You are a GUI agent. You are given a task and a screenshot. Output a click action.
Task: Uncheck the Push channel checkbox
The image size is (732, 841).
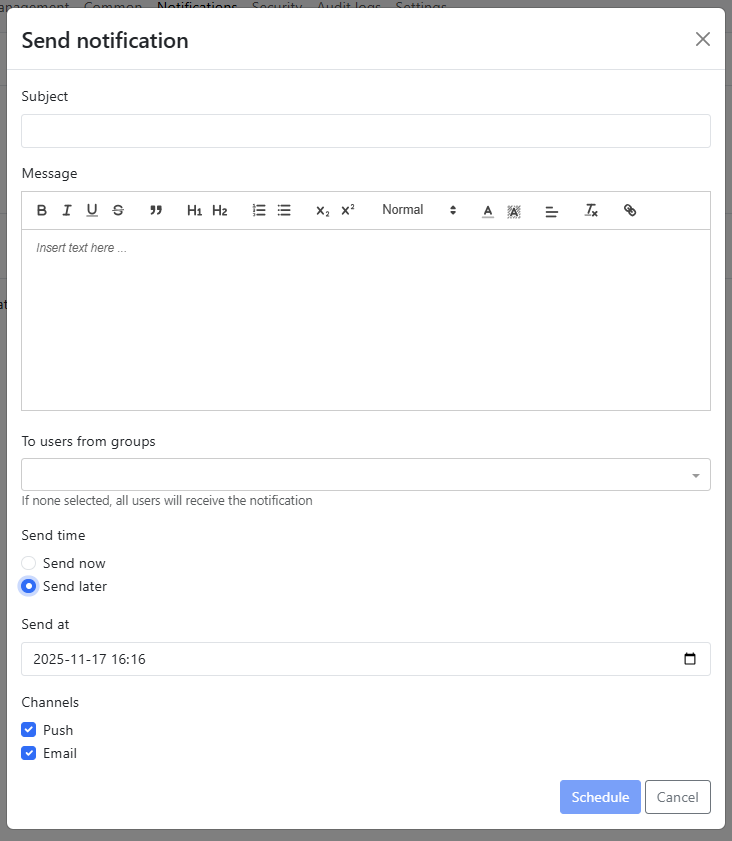pos(29,730)
